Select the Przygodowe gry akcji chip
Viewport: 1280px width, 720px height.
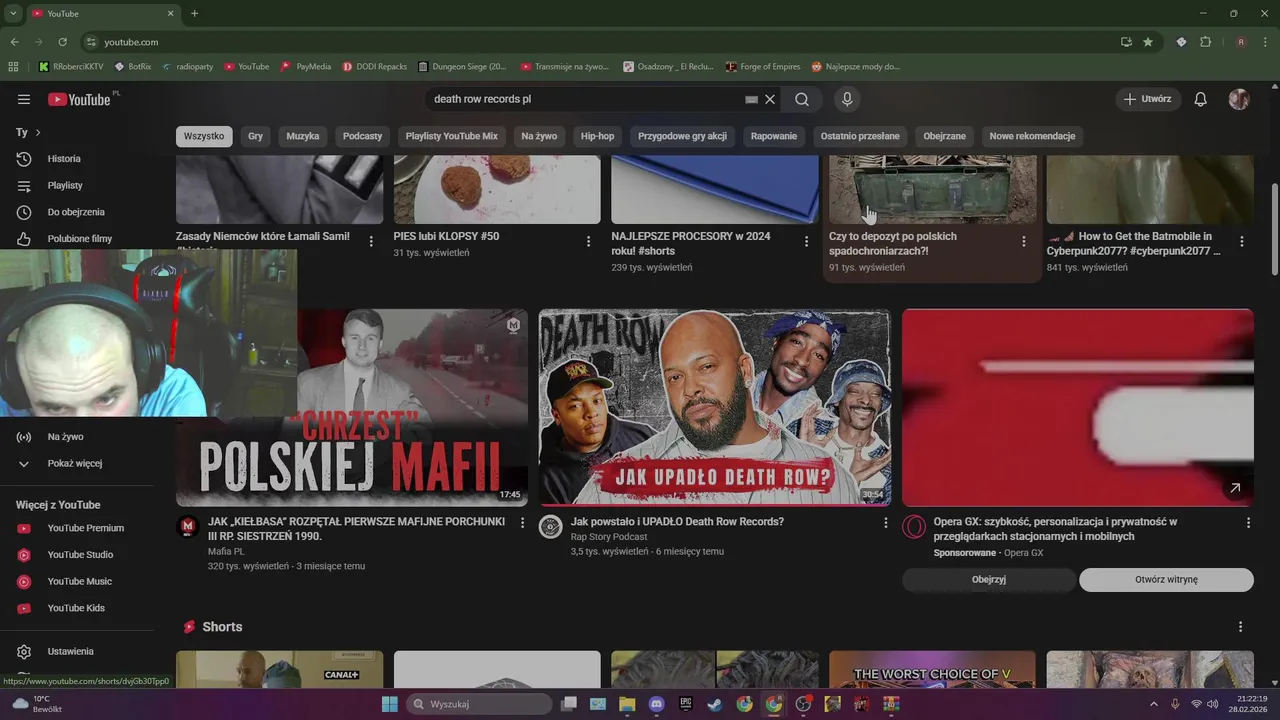682,136
